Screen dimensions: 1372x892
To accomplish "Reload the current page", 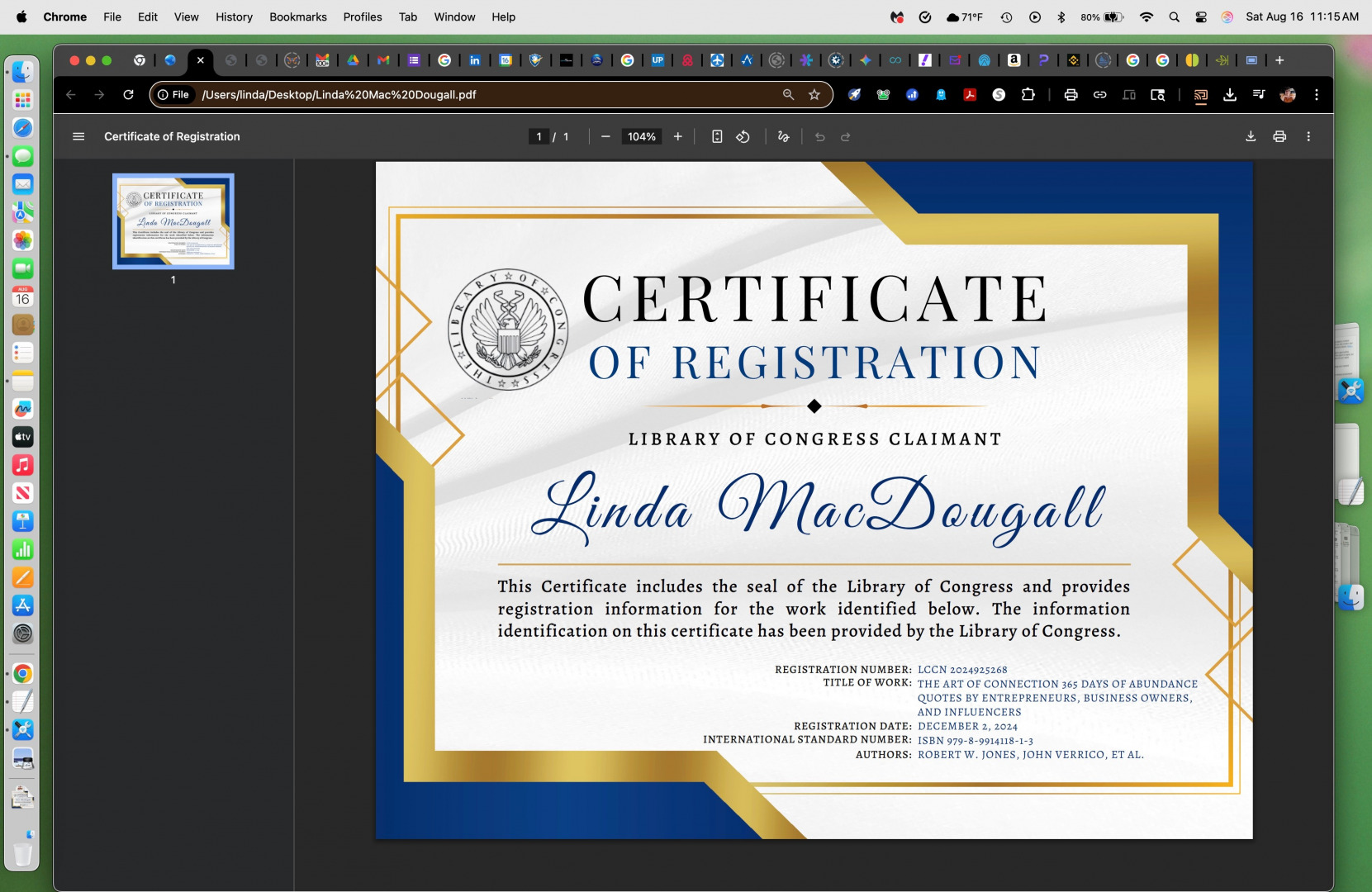I will coord(128,94).
